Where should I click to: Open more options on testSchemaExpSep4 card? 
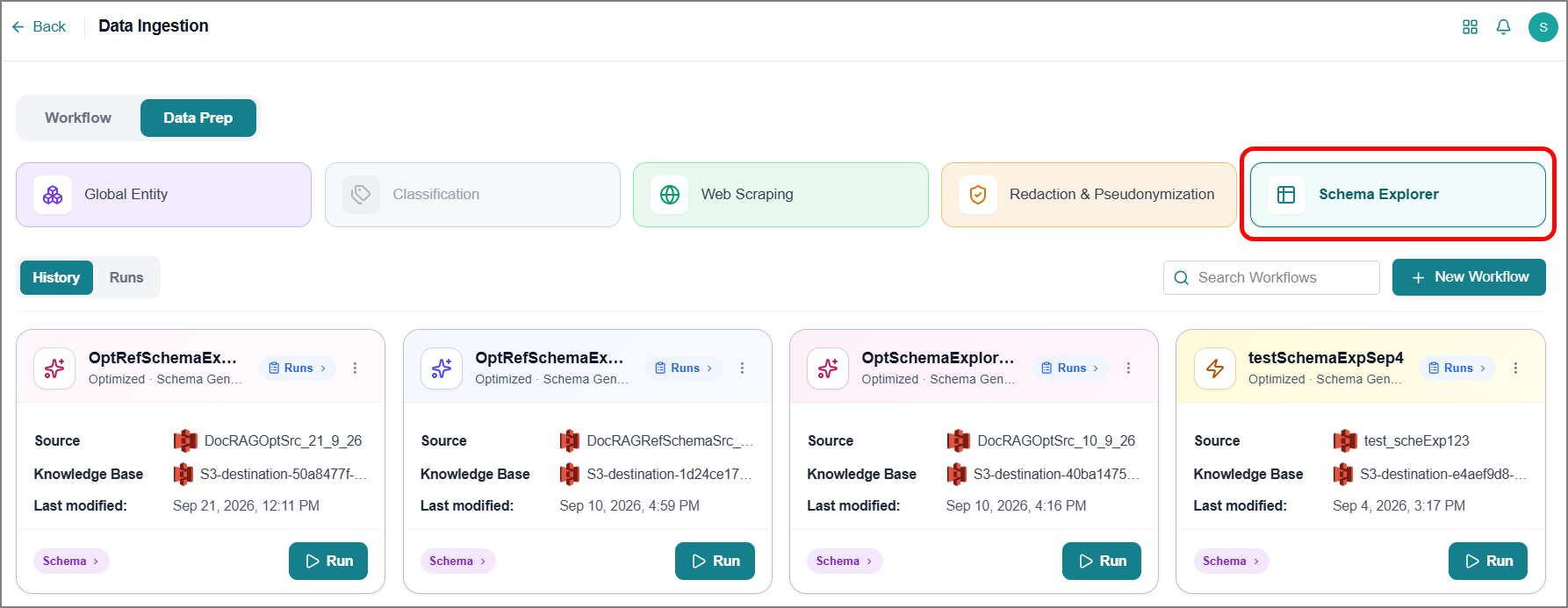click(x=1515, y=368)
